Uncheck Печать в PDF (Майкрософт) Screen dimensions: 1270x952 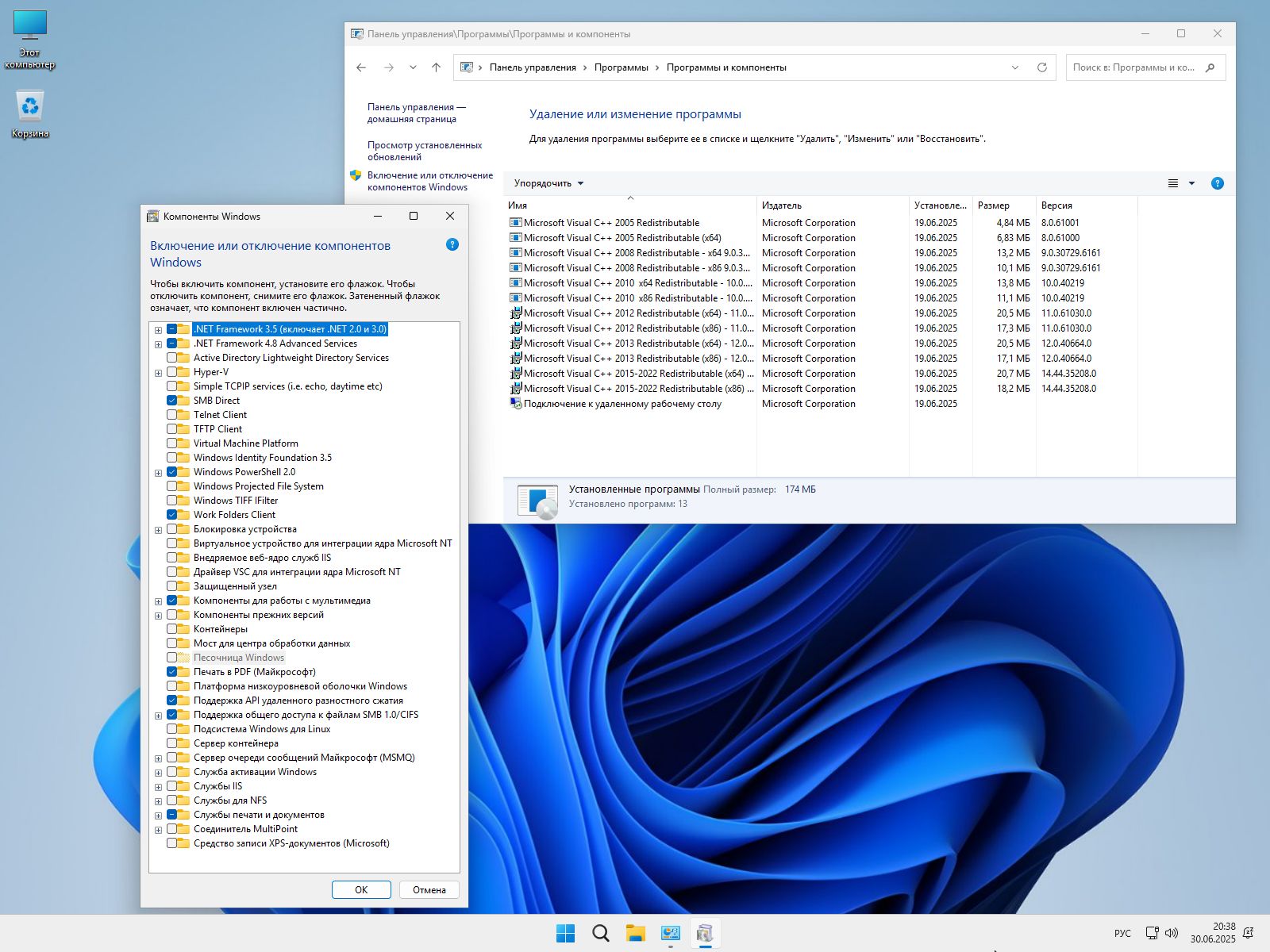[172, 672]
